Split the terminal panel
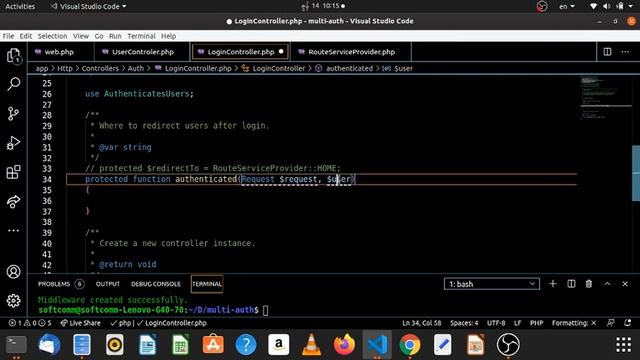640x360 pixels. coord(571,284)
